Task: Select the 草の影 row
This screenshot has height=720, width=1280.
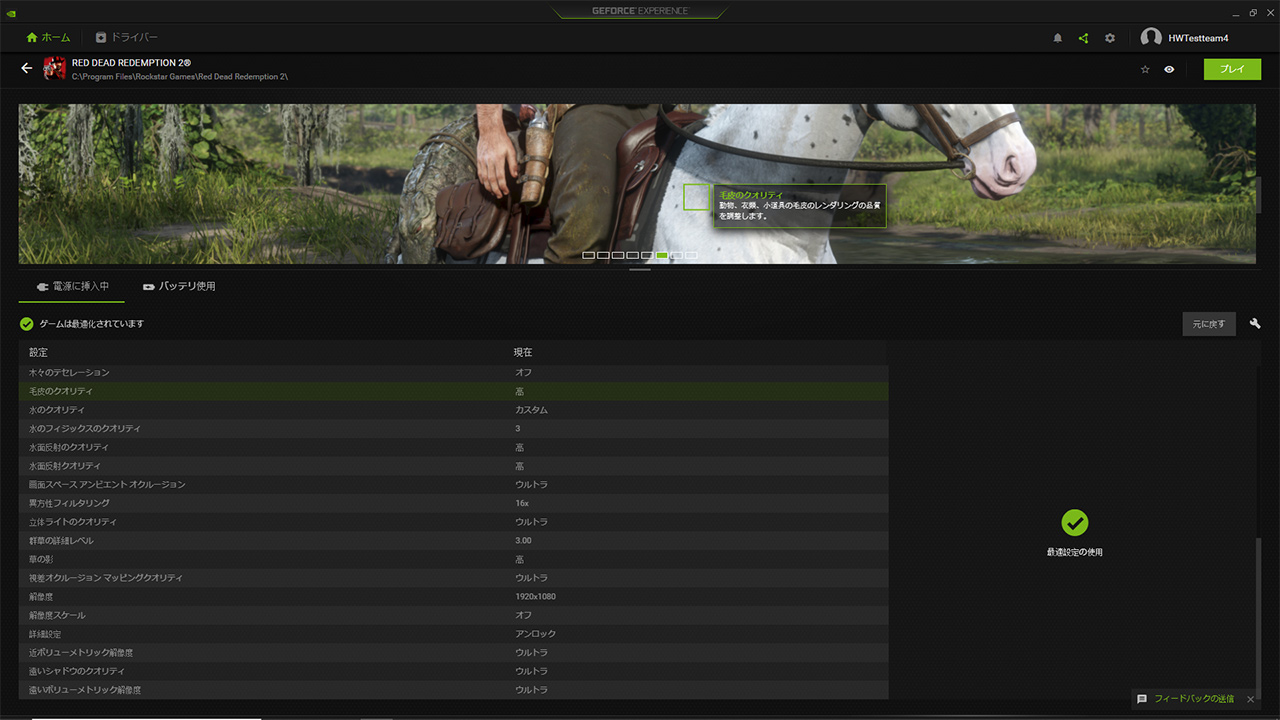Action: 453,559
